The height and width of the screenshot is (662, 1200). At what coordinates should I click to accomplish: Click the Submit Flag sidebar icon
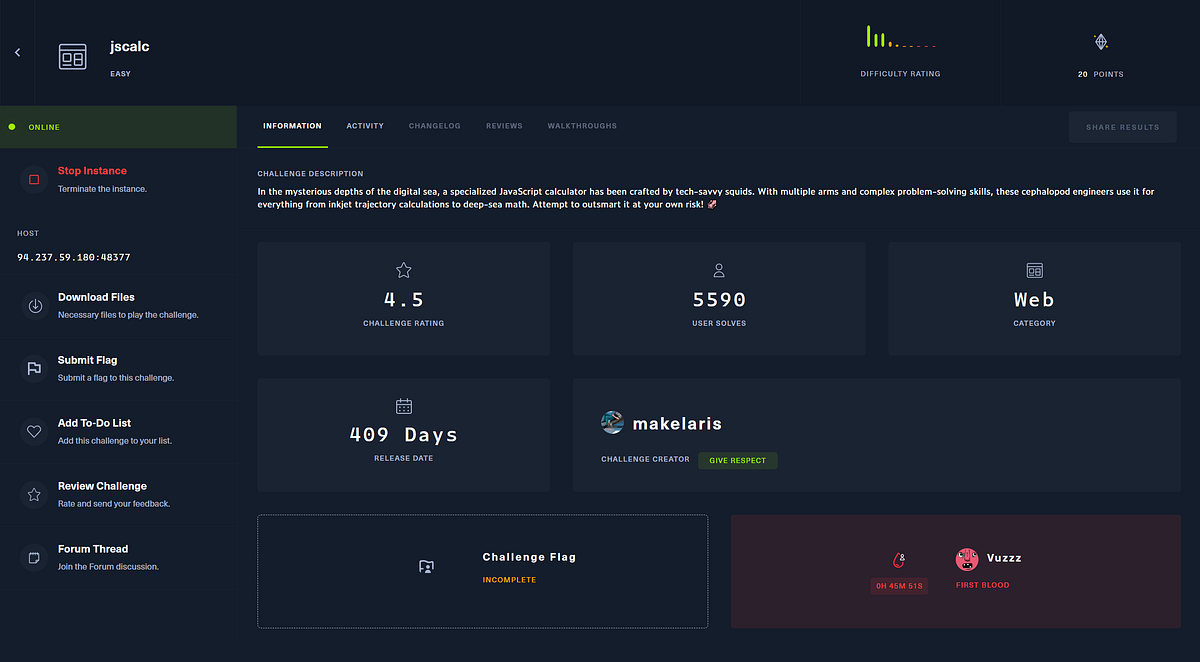(x=33, y=368)
